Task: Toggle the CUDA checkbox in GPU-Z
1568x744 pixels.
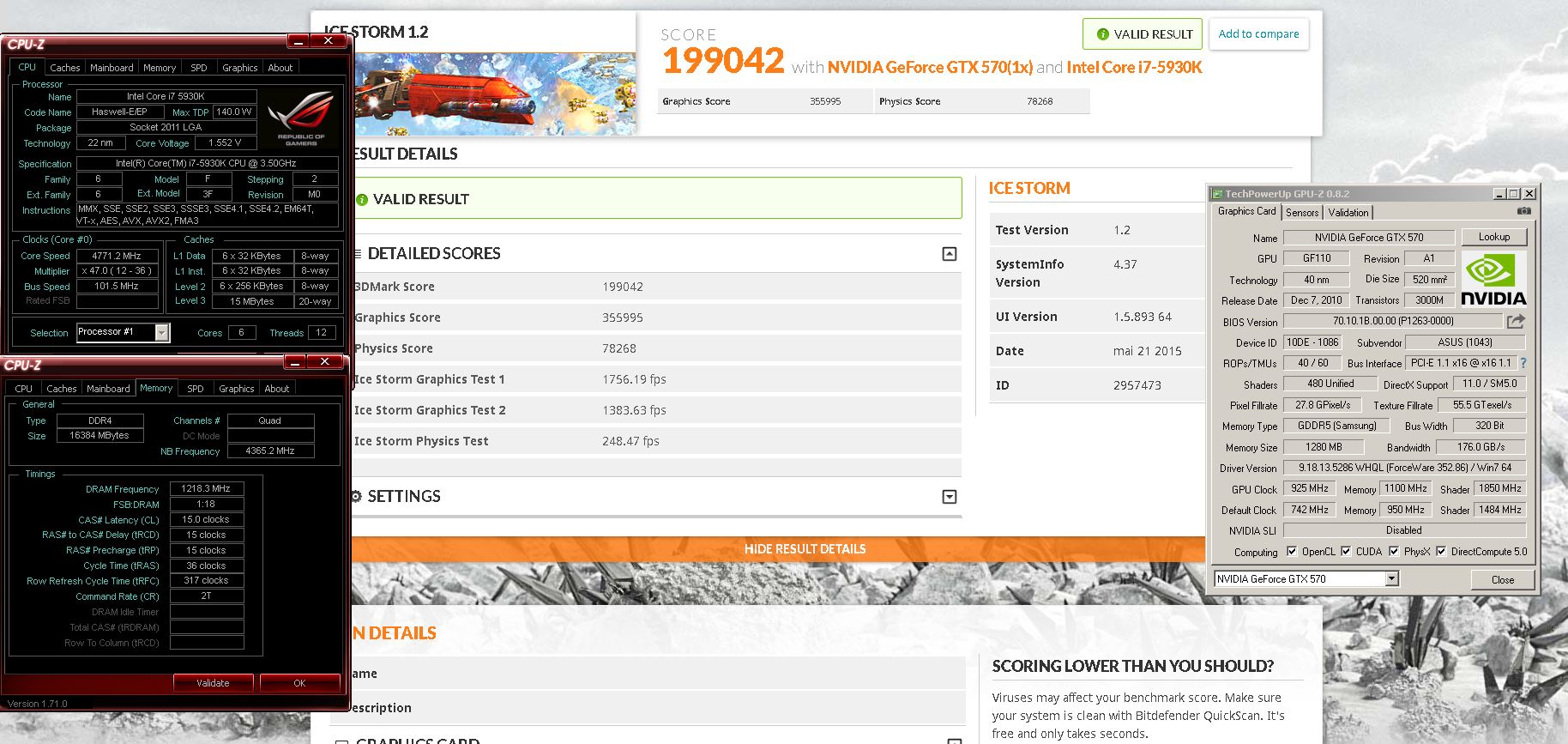Action: click(x=1346, y=551)
